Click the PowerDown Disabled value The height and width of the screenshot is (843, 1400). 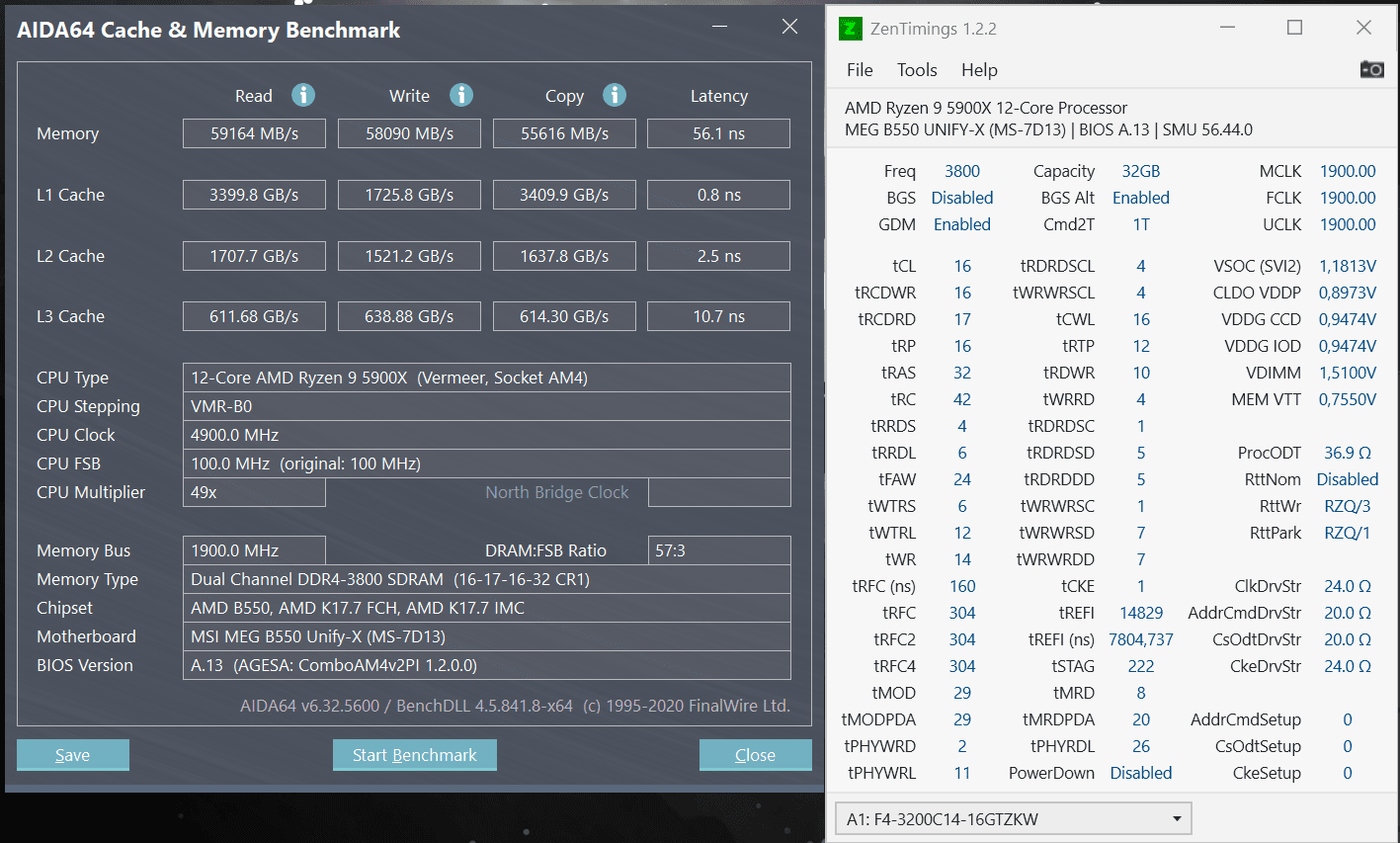coord(1141,773)
